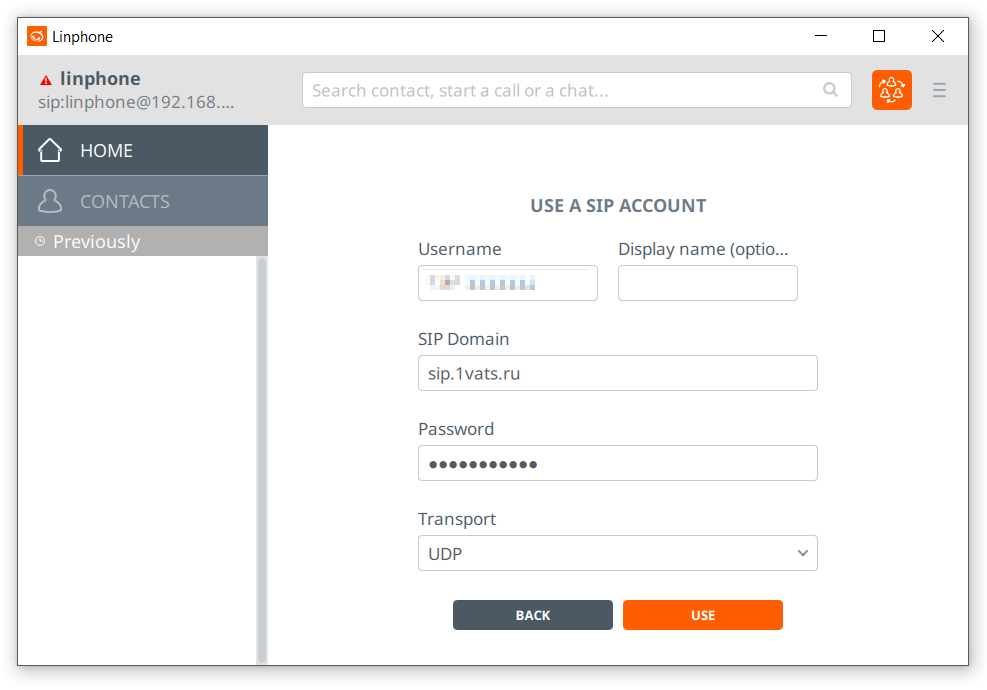Click the sidebar history scrollbar
Screen dimensions: 987x690
tap(262, 460)
